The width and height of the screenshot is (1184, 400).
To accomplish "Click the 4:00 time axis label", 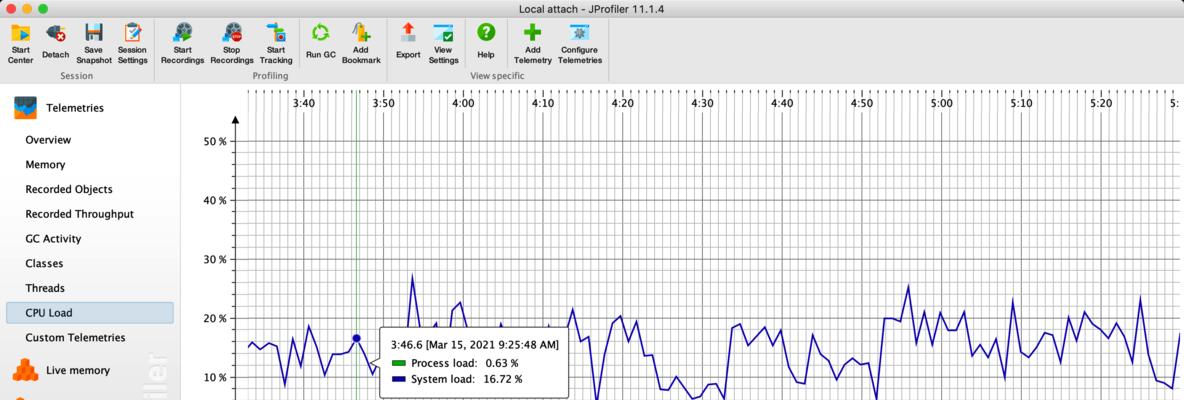I will (463, 103).
